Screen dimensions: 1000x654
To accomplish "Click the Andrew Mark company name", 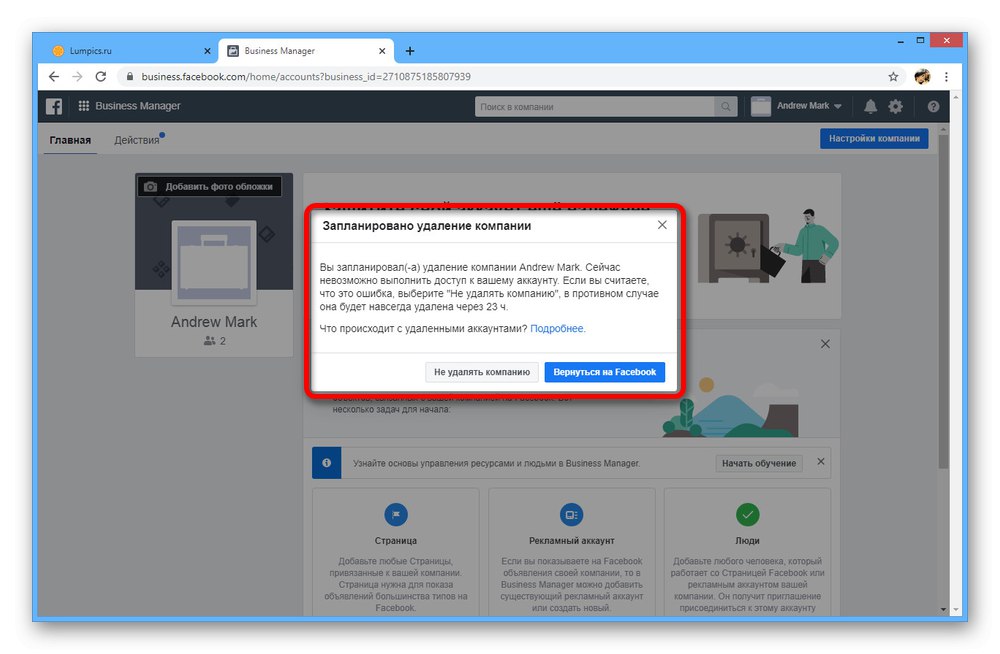I will point(214,322).
